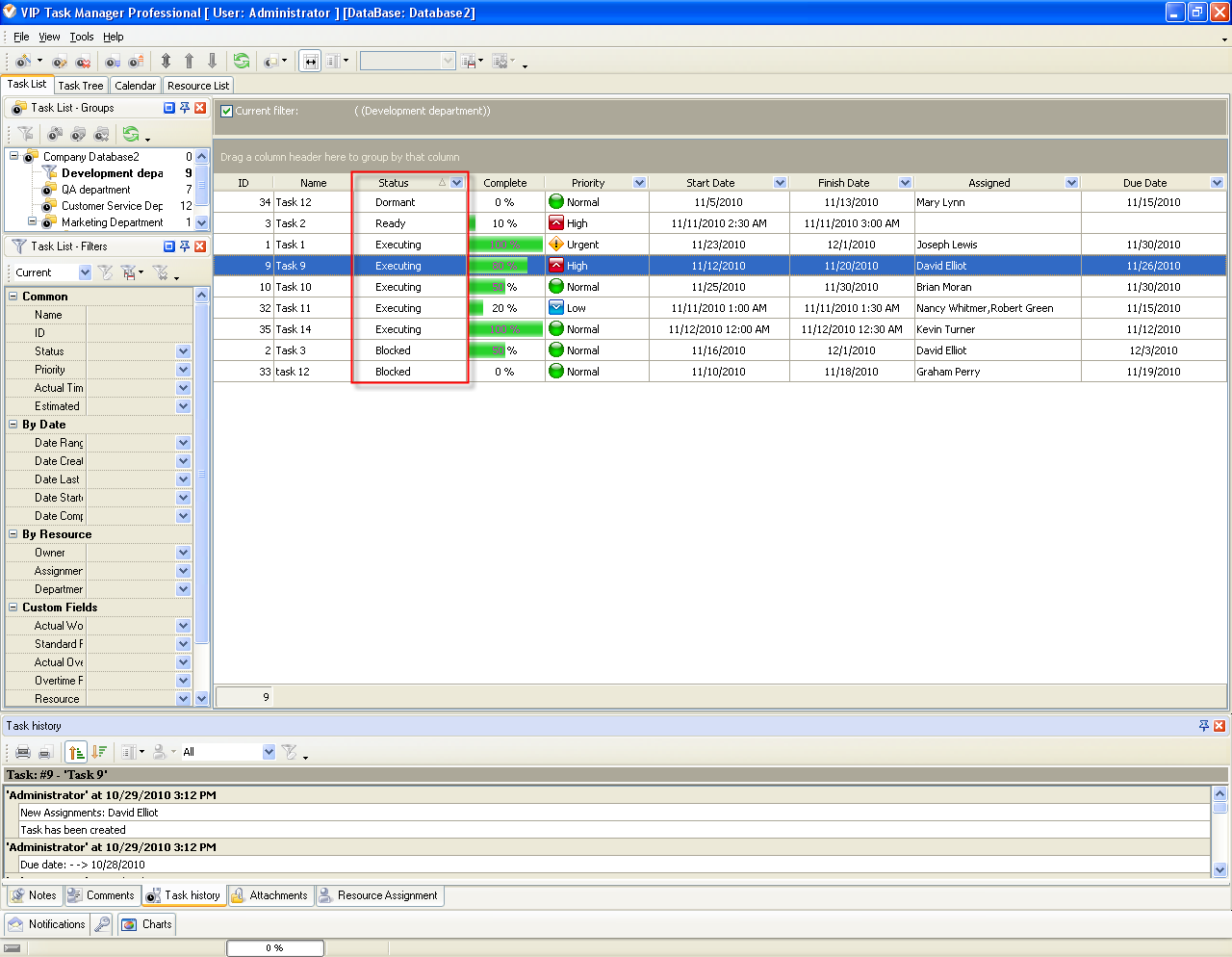Open the Priority column filter dropdown

(x=639, y=183)
